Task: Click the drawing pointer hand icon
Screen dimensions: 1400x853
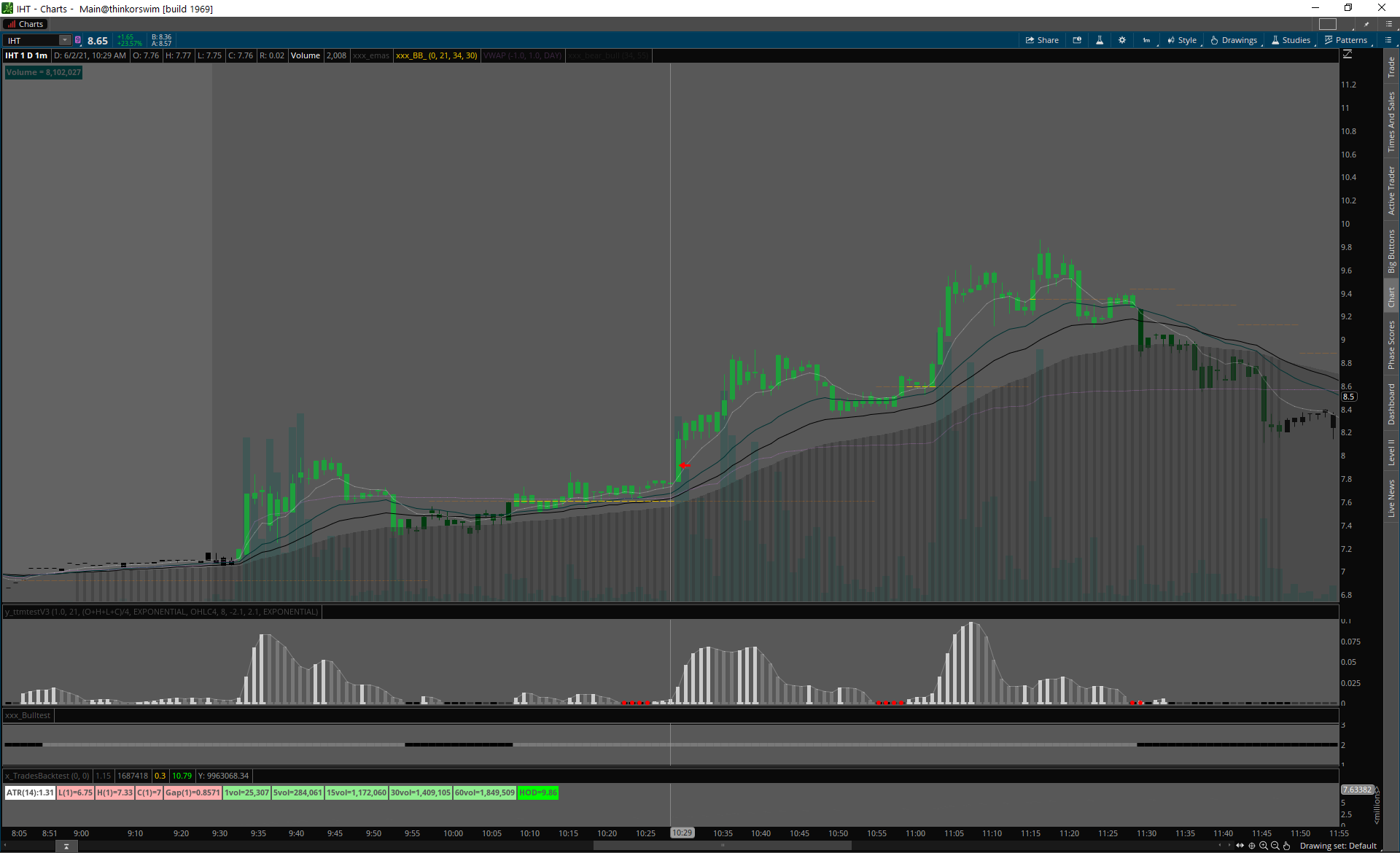Action: tap(1287, 846)
